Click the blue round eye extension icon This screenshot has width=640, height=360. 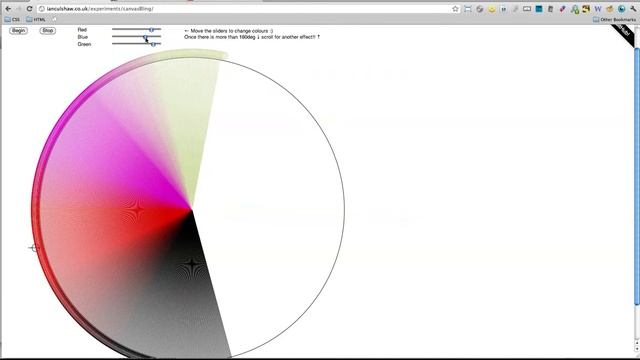tap(622, 9)
